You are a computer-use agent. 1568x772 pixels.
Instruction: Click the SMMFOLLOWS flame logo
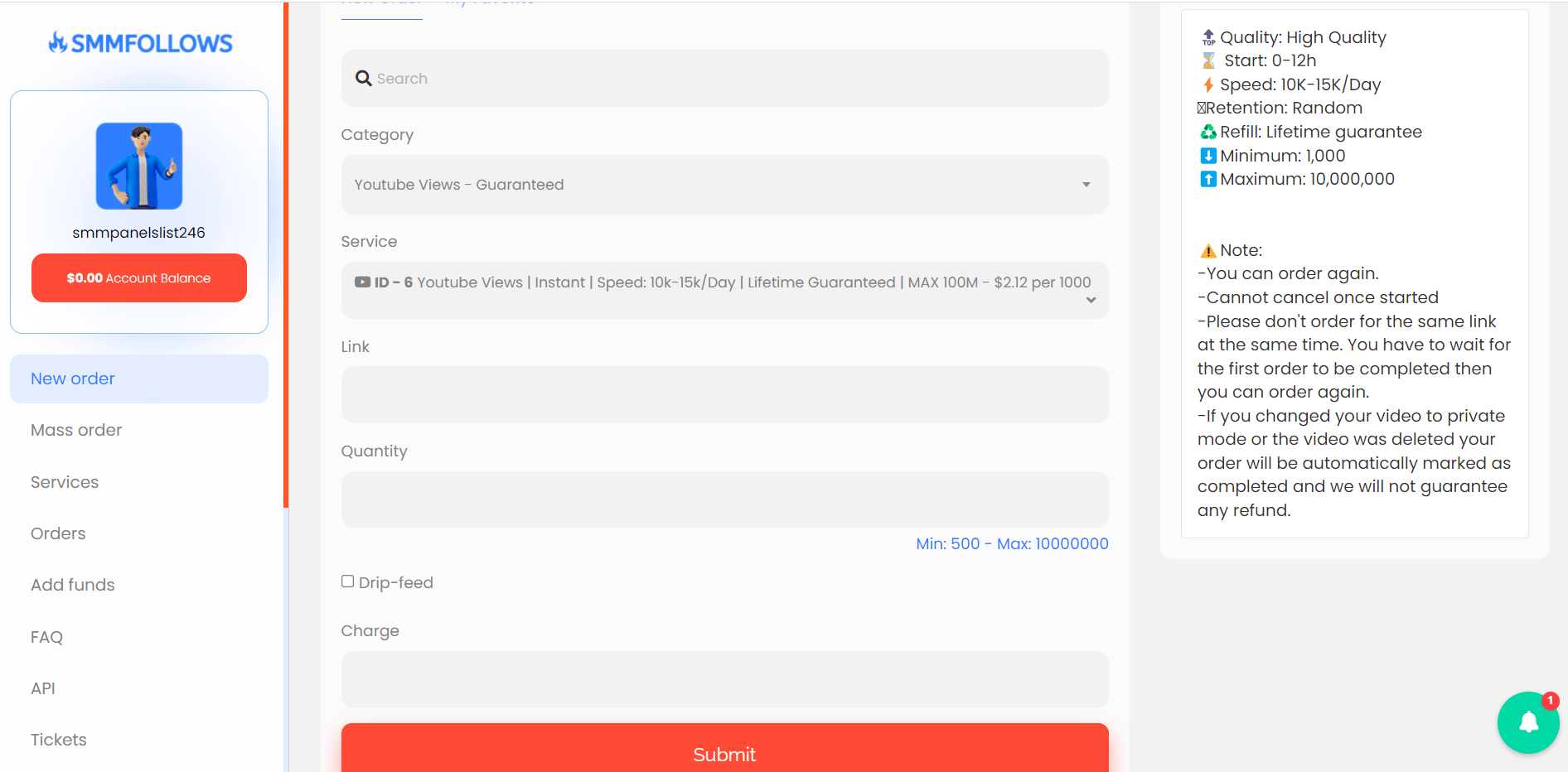coord(58,42)
